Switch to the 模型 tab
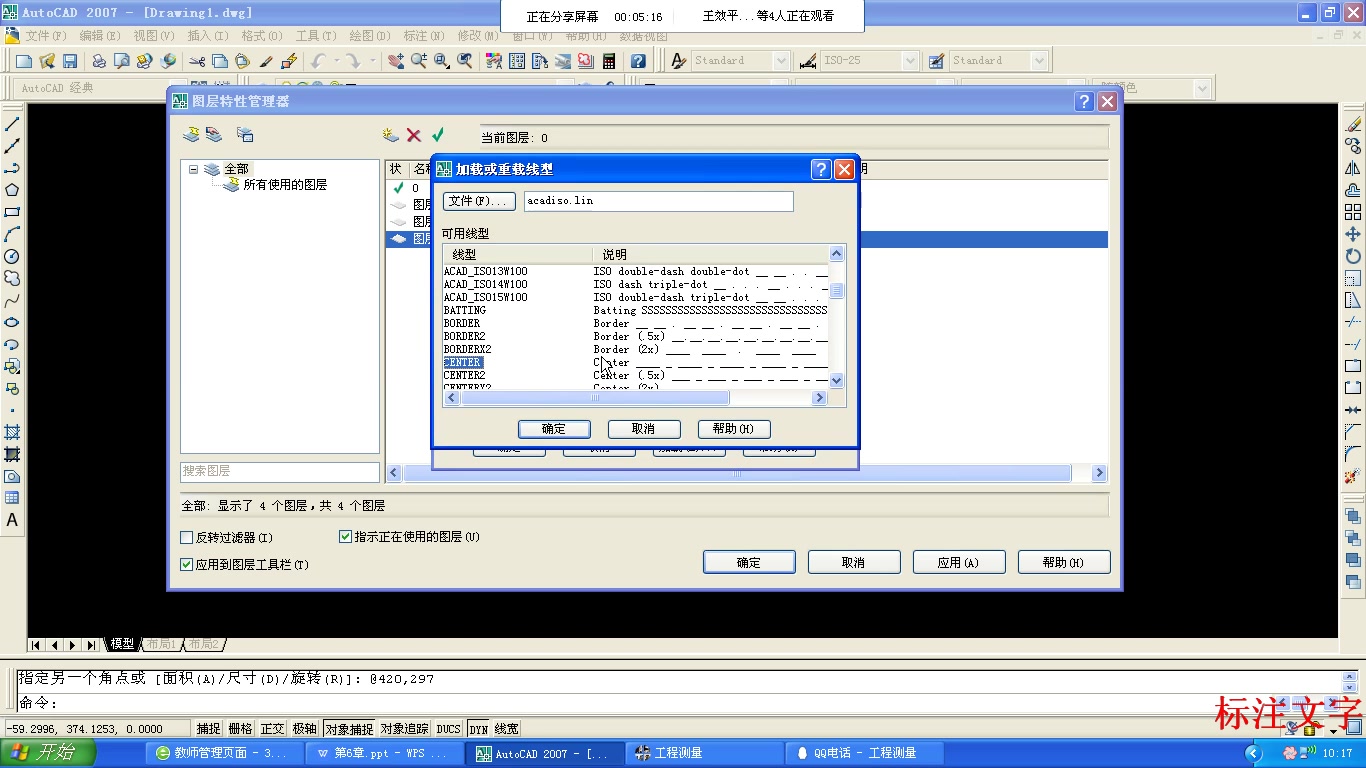This screenshot has width=1366, height=768. pos(122,644)
